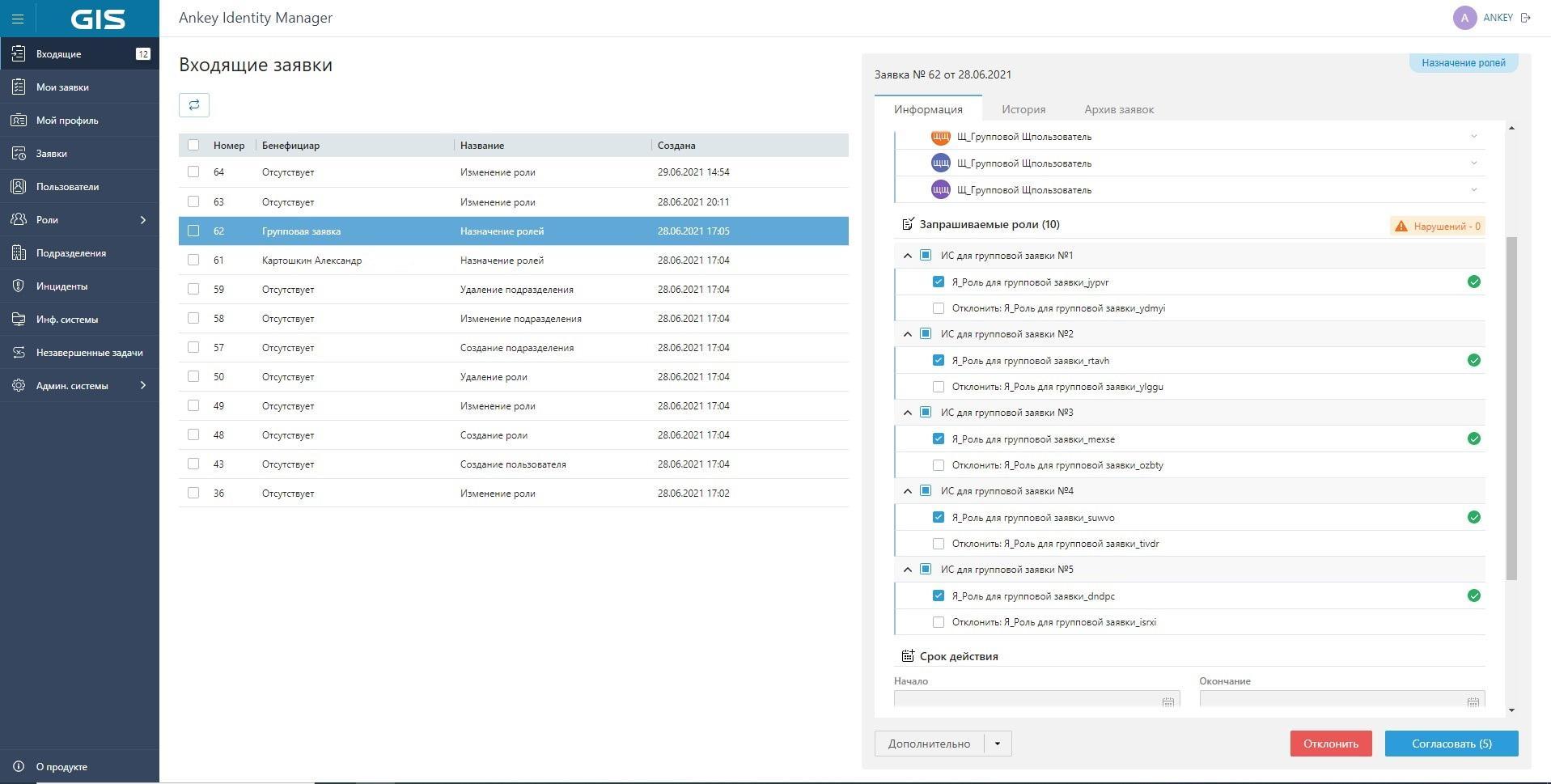Image resolution: width=1551 pixels, height=784 pixels.
Task: Open О продукте info icon
Action: click(19, 767)
